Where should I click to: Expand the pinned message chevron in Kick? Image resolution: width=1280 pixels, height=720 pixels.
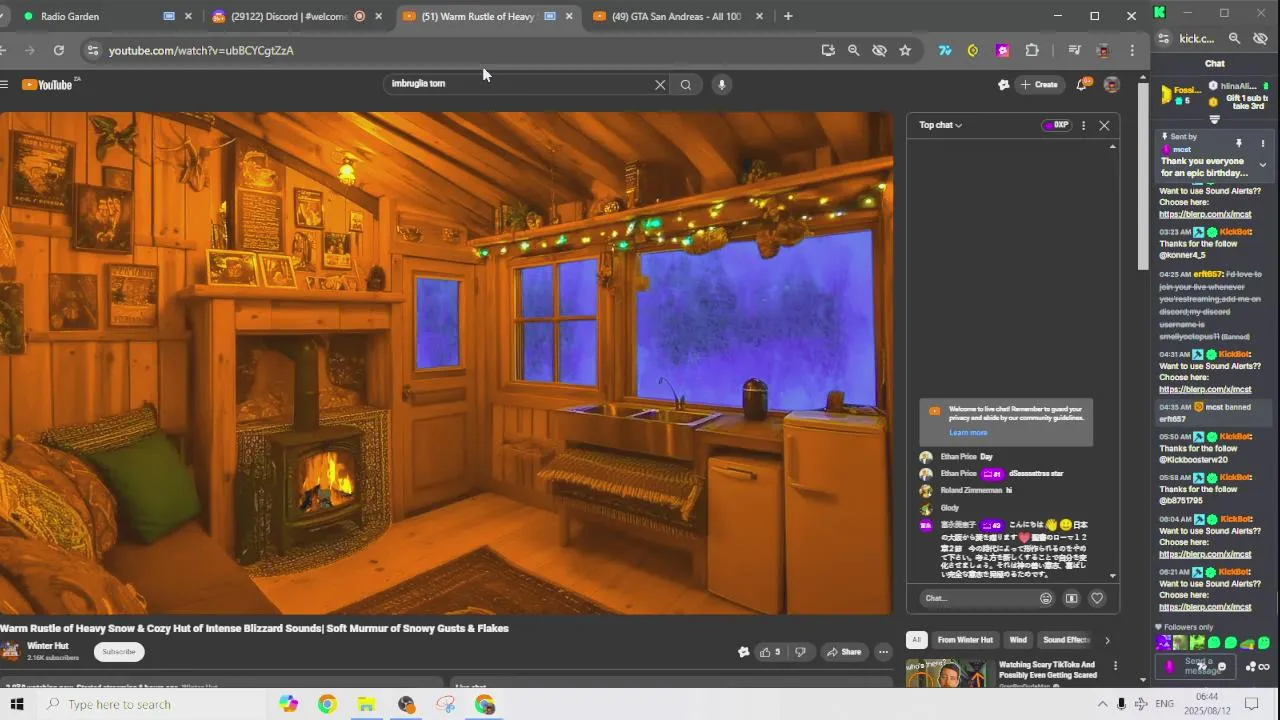1262,165
